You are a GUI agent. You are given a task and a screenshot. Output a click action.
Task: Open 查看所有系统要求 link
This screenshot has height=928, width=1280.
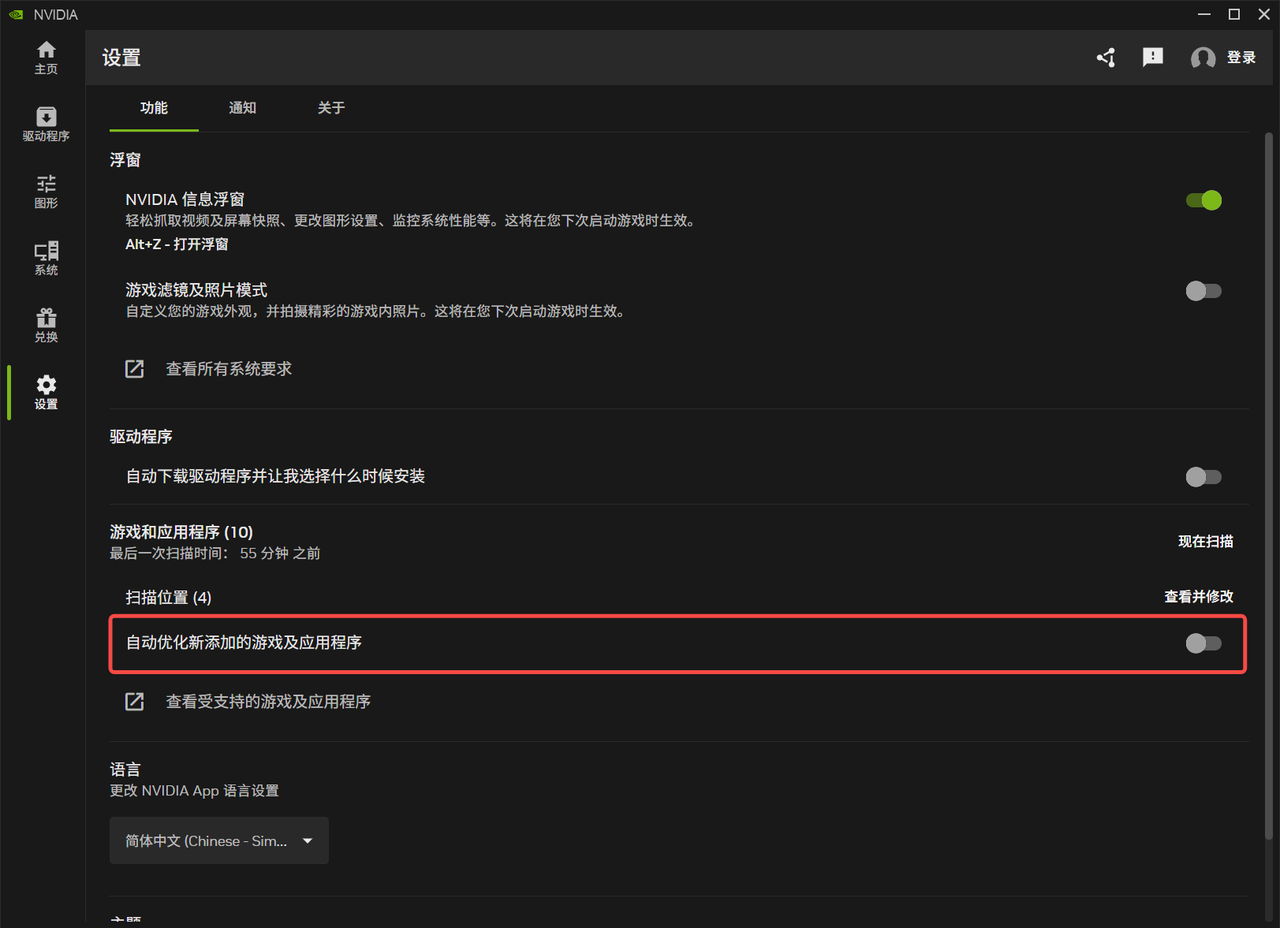[x=228, y=369]
